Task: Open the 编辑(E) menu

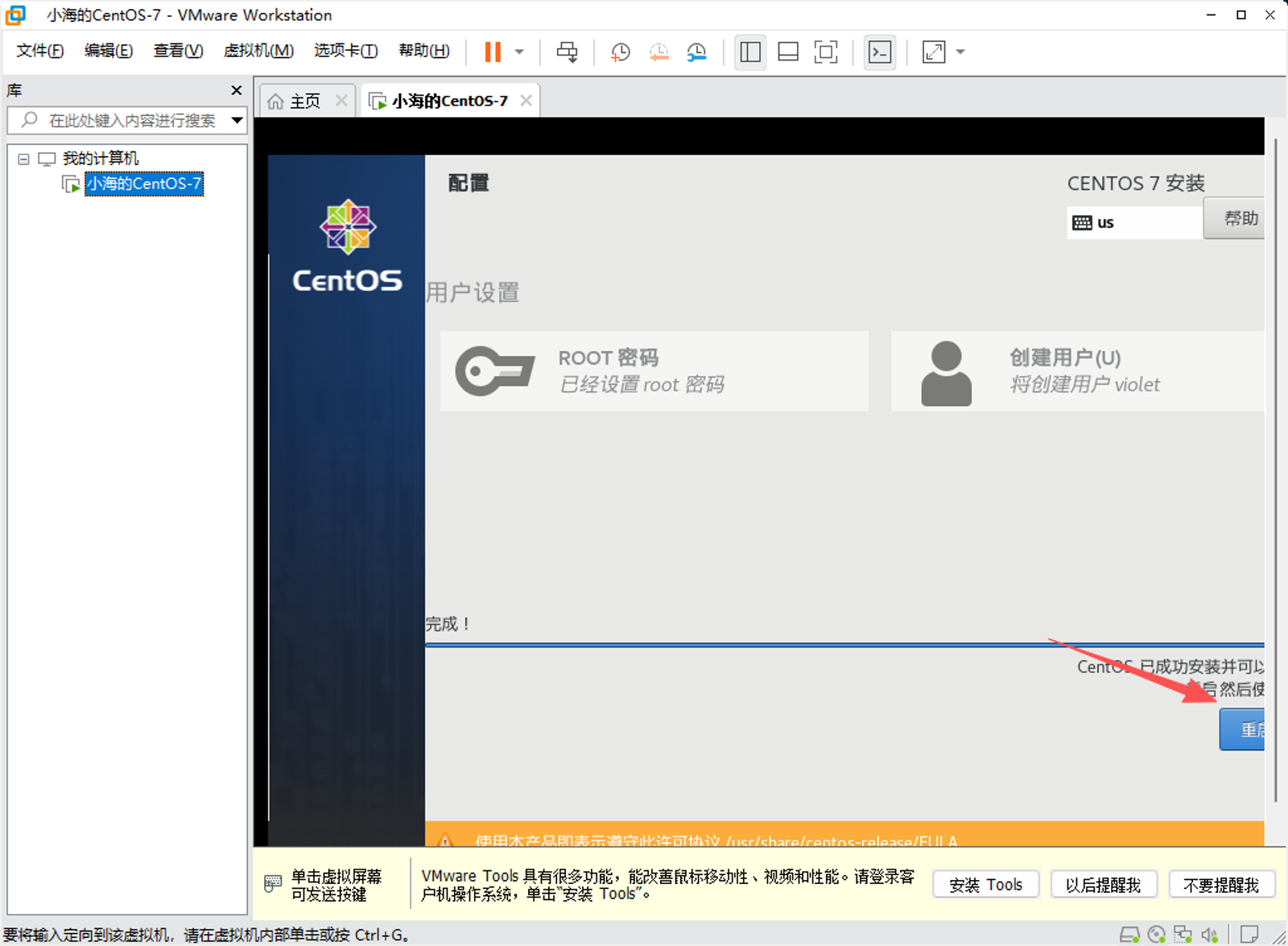Action: (109, 51)
